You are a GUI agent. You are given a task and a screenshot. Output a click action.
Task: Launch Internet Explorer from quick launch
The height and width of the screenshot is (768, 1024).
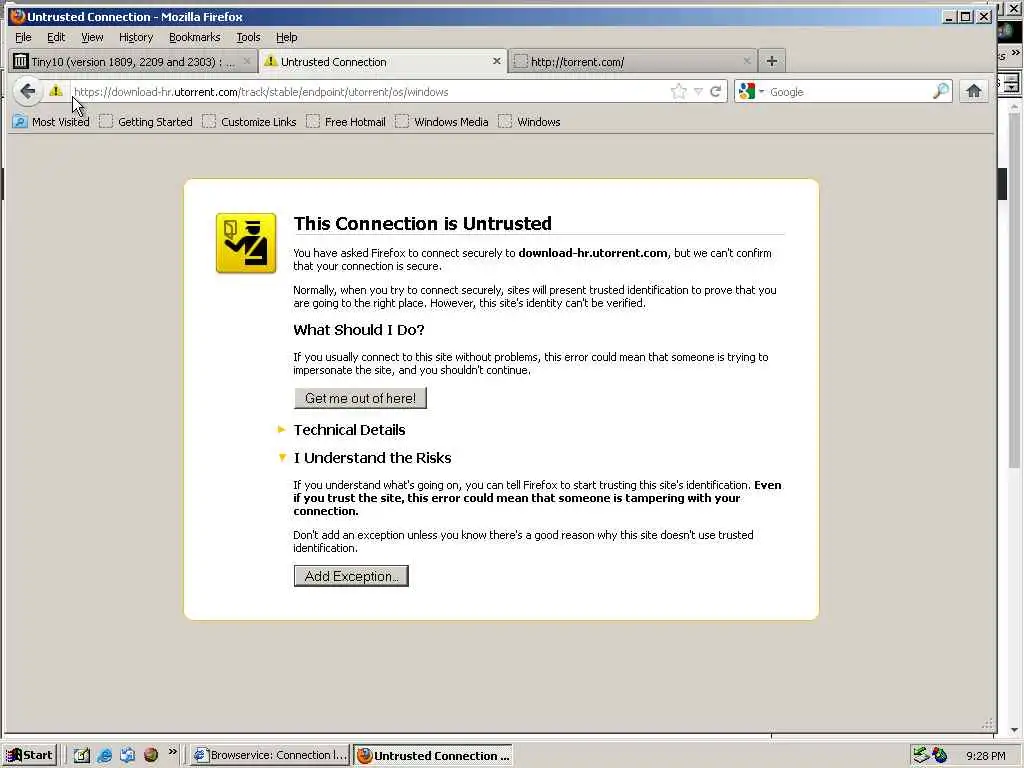tap(104, 755)
